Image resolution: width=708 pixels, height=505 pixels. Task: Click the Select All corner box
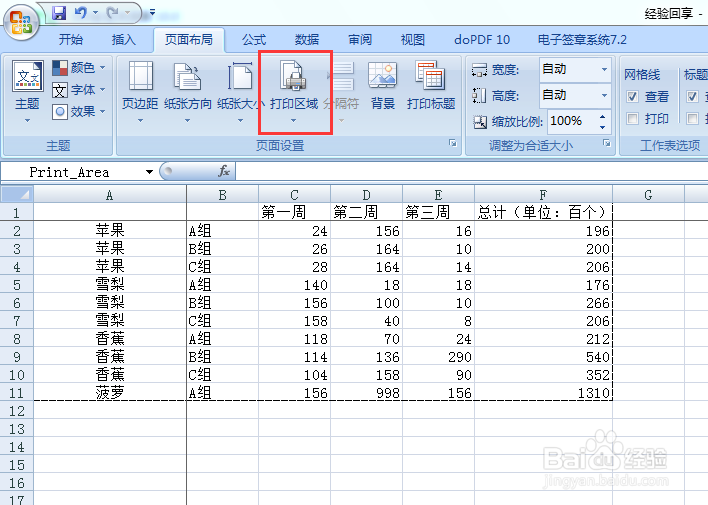tap(17, 195)
